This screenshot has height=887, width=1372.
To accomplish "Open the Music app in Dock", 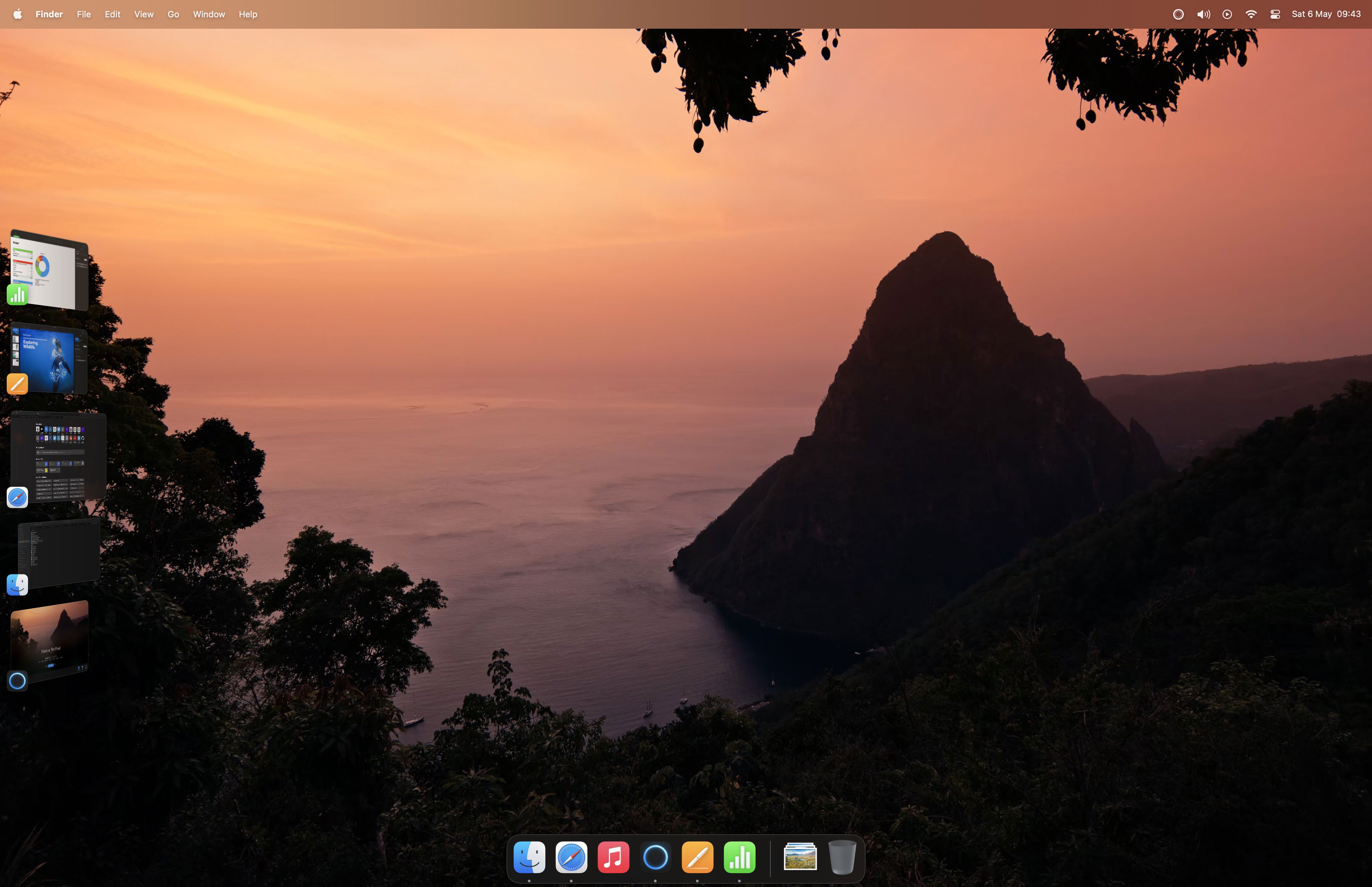I will click(x=613, y=857).
